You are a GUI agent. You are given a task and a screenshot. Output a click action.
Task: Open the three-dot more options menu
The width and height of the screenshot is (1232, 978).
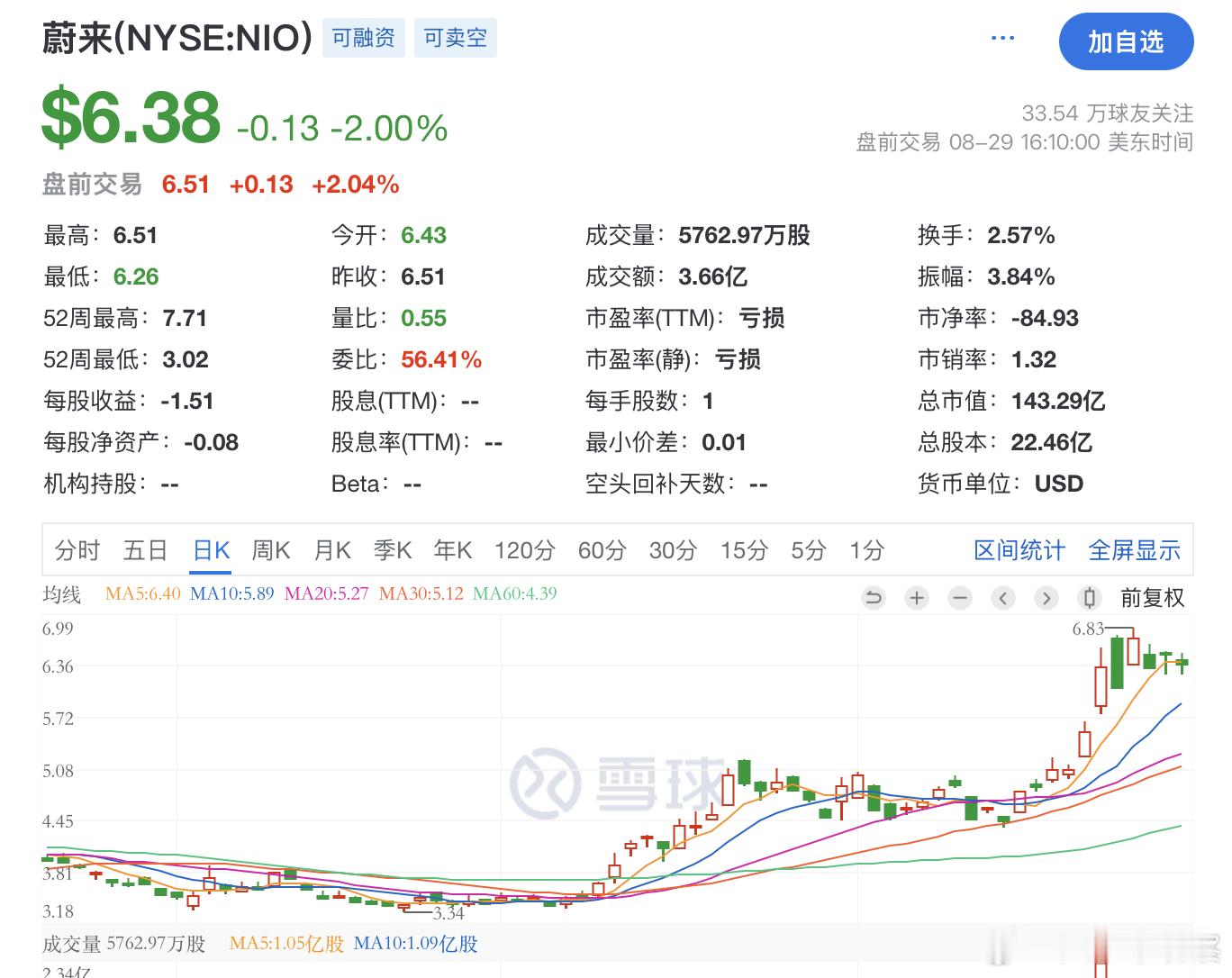tap(1002, 39)
